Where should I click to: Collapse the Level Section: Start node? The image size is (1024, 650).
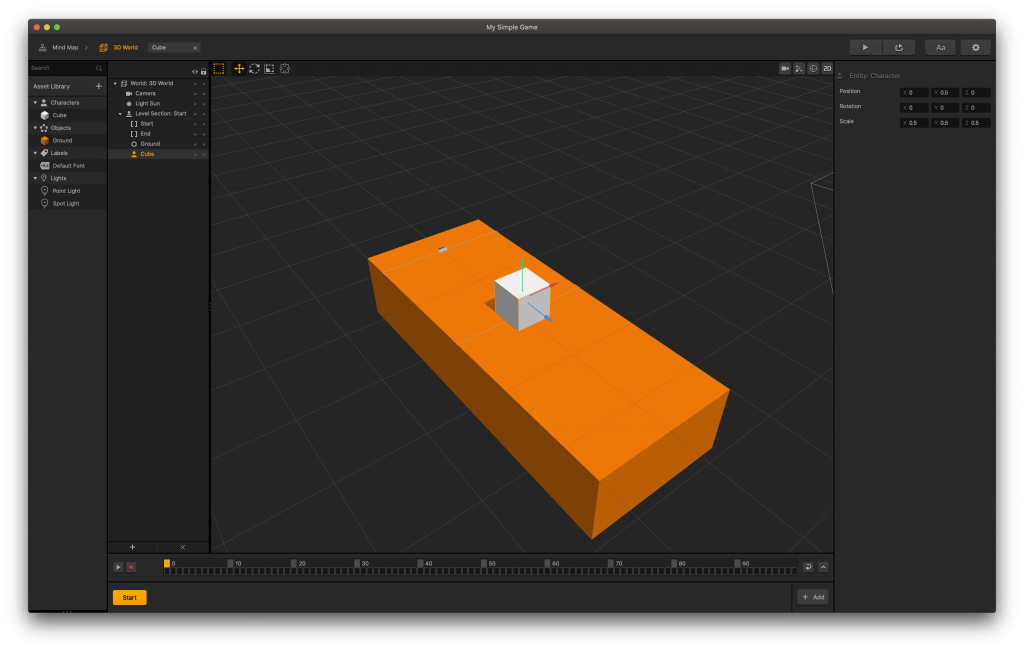point(119,113)
